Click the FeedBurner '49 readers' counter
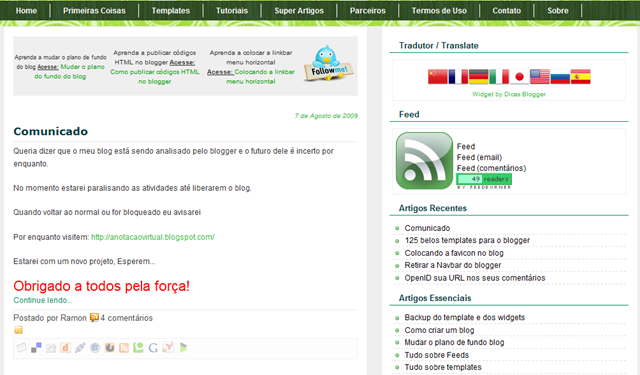This screenshot has height=375, width=640. click(484, 179)
